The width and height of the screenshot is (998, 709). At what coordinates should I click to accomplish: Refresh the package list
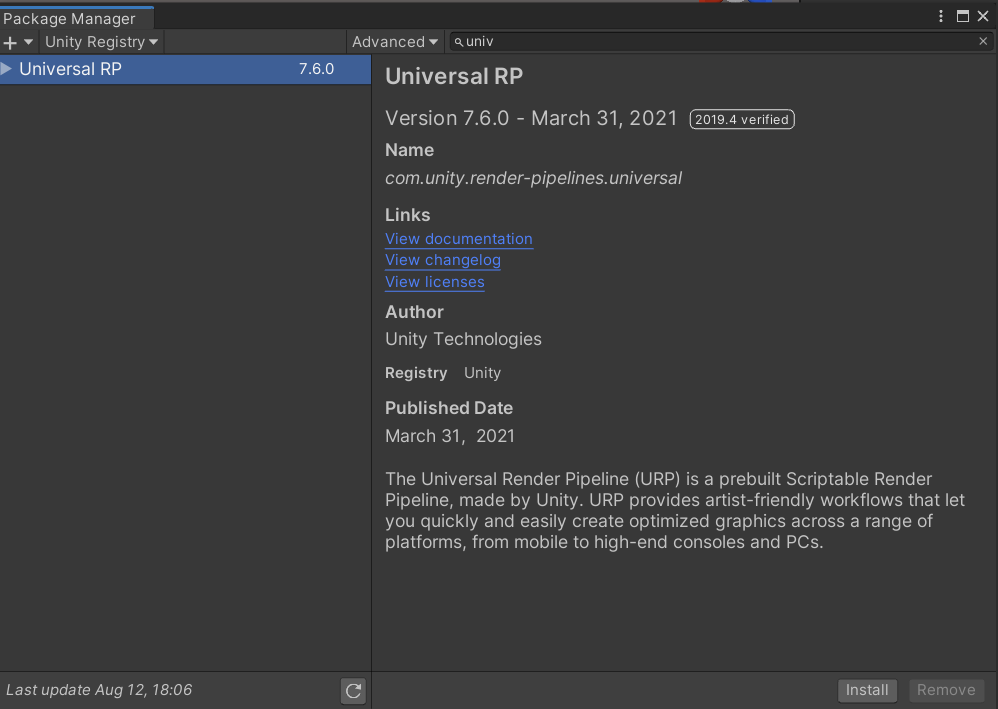coord(352,690)
